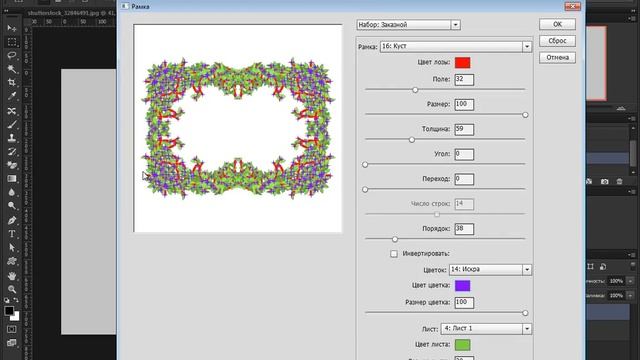Click the foreground black color swatch
This screenshot has height=360, width=640.
point(9,311)
